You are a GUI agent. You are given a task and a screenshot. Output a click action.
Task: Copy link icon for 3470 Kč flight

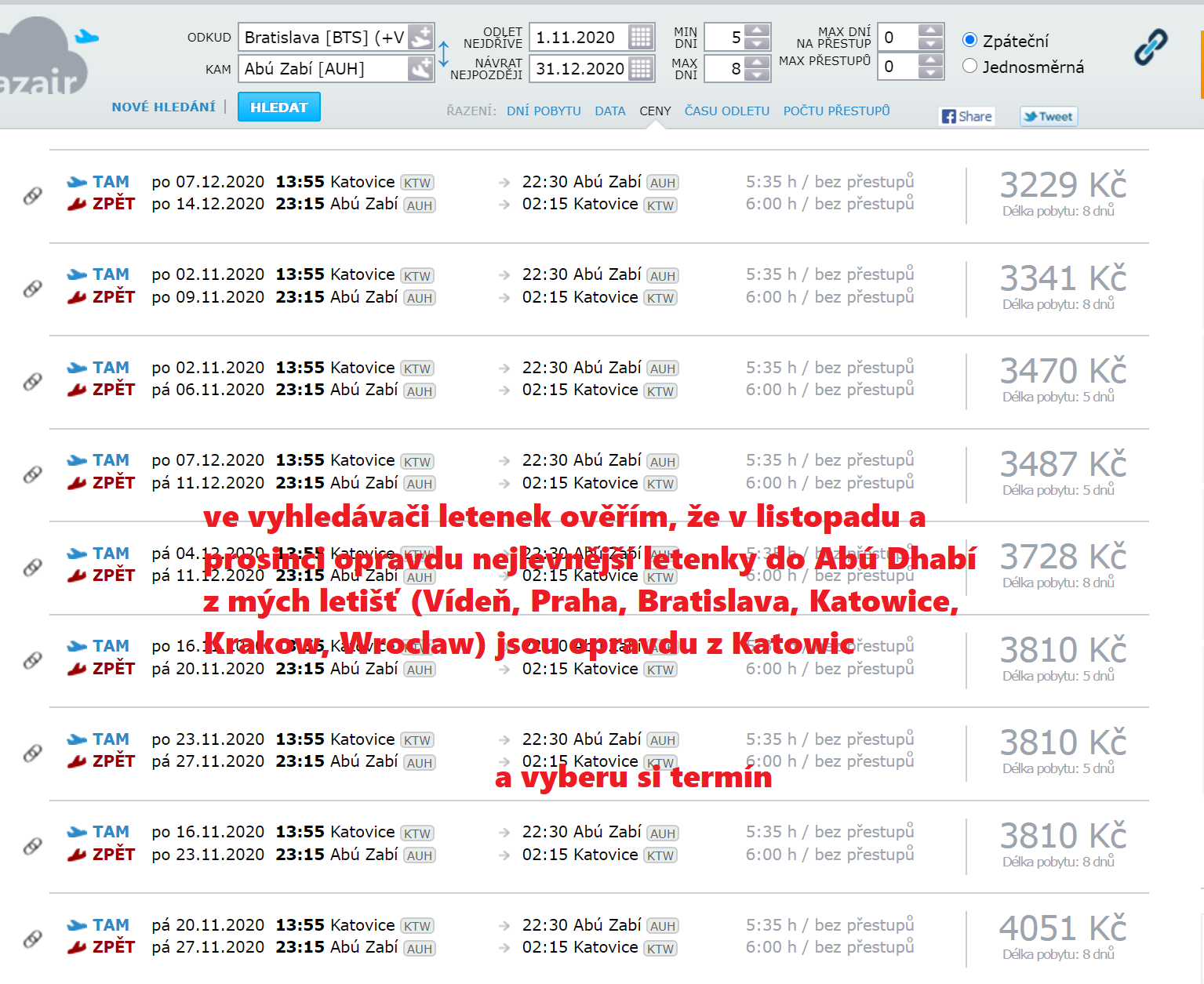[32, 381]
